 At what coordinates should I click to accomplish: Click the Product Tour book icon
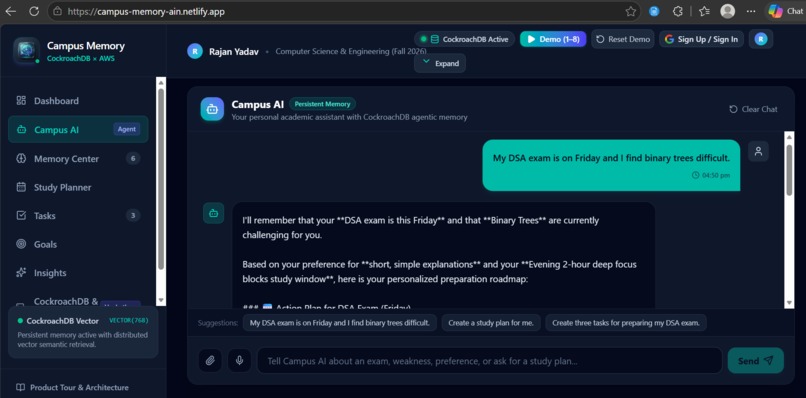click(x=21, y=387)
